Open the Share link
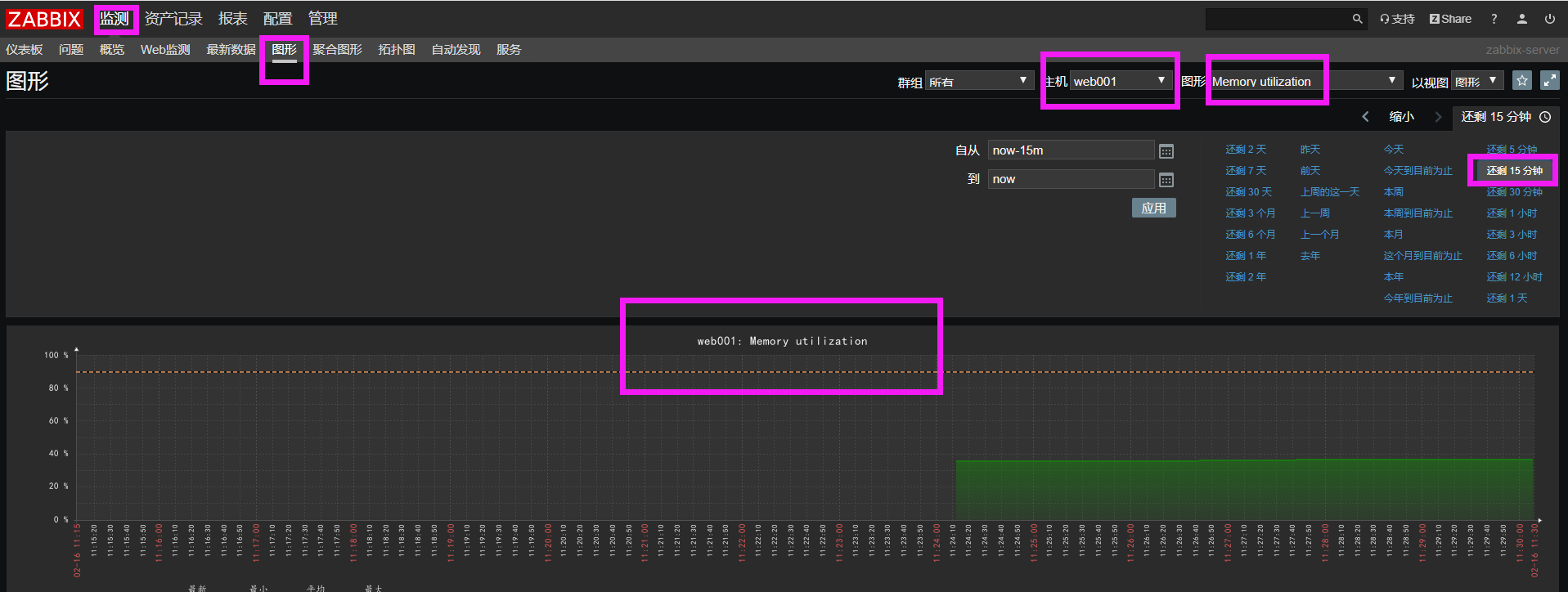The width and height of the screenshot is (1568, 592). [1450, 19]
